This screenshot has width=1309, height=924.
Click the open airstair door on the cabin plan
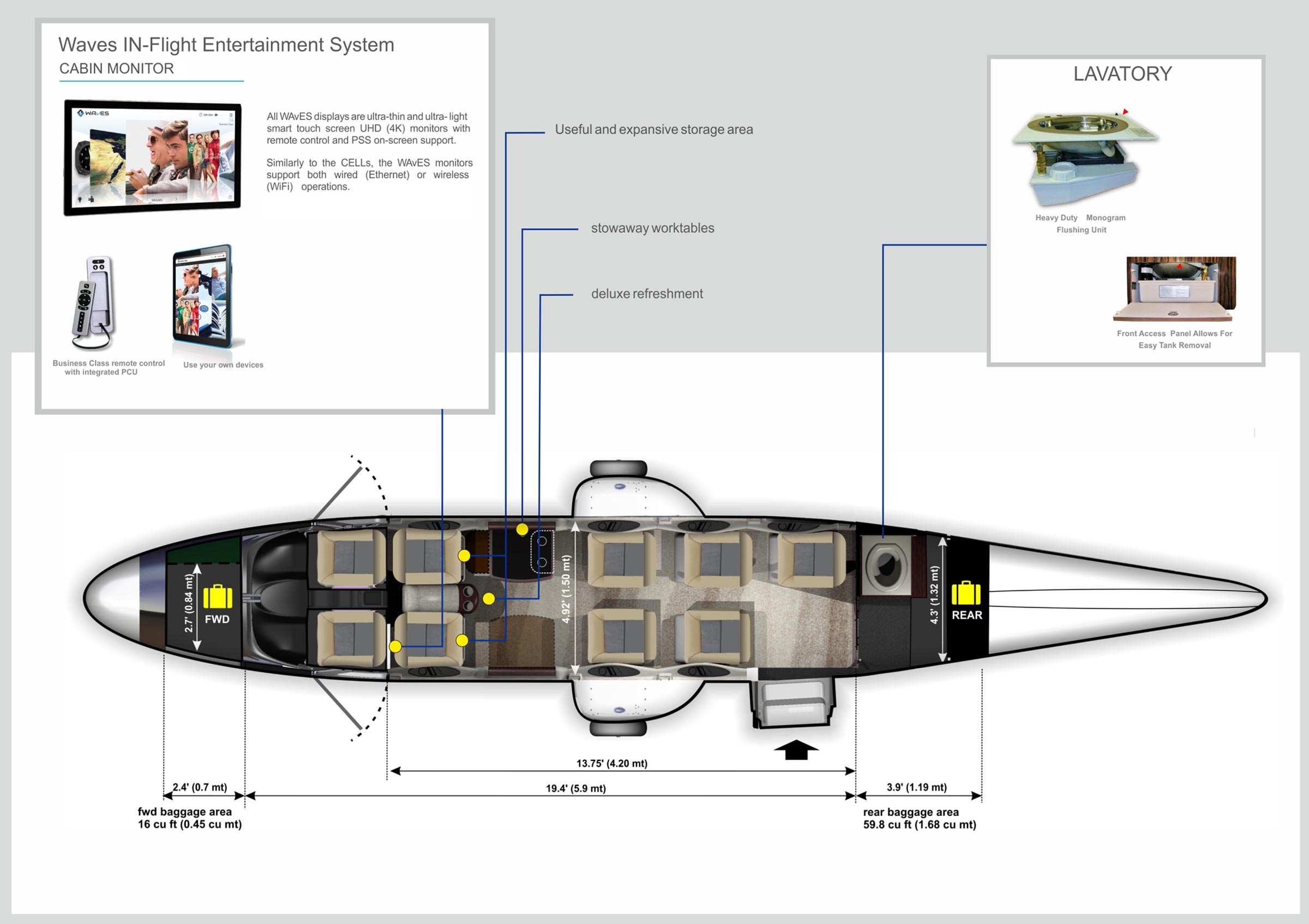(795, 703)
